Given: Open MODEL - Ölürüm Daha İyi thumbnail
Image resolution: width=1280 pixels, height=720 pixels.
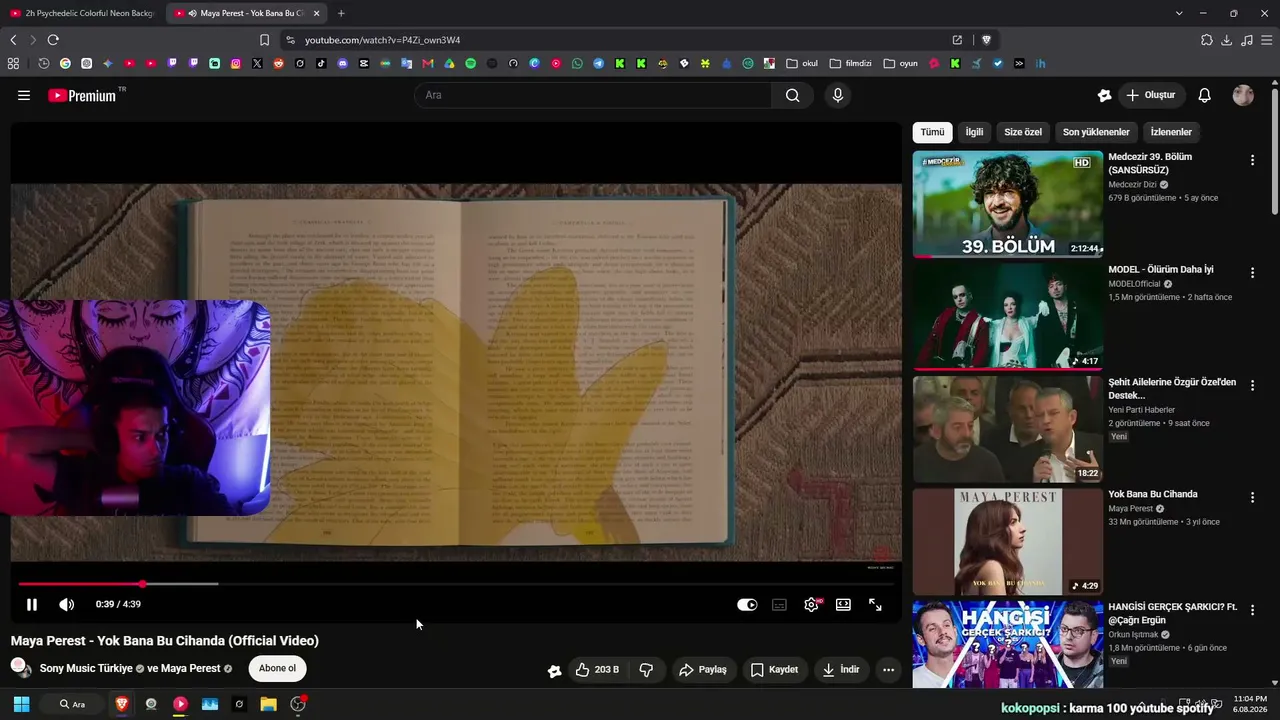Looking at the screenshot, I should pos(1008,317).
